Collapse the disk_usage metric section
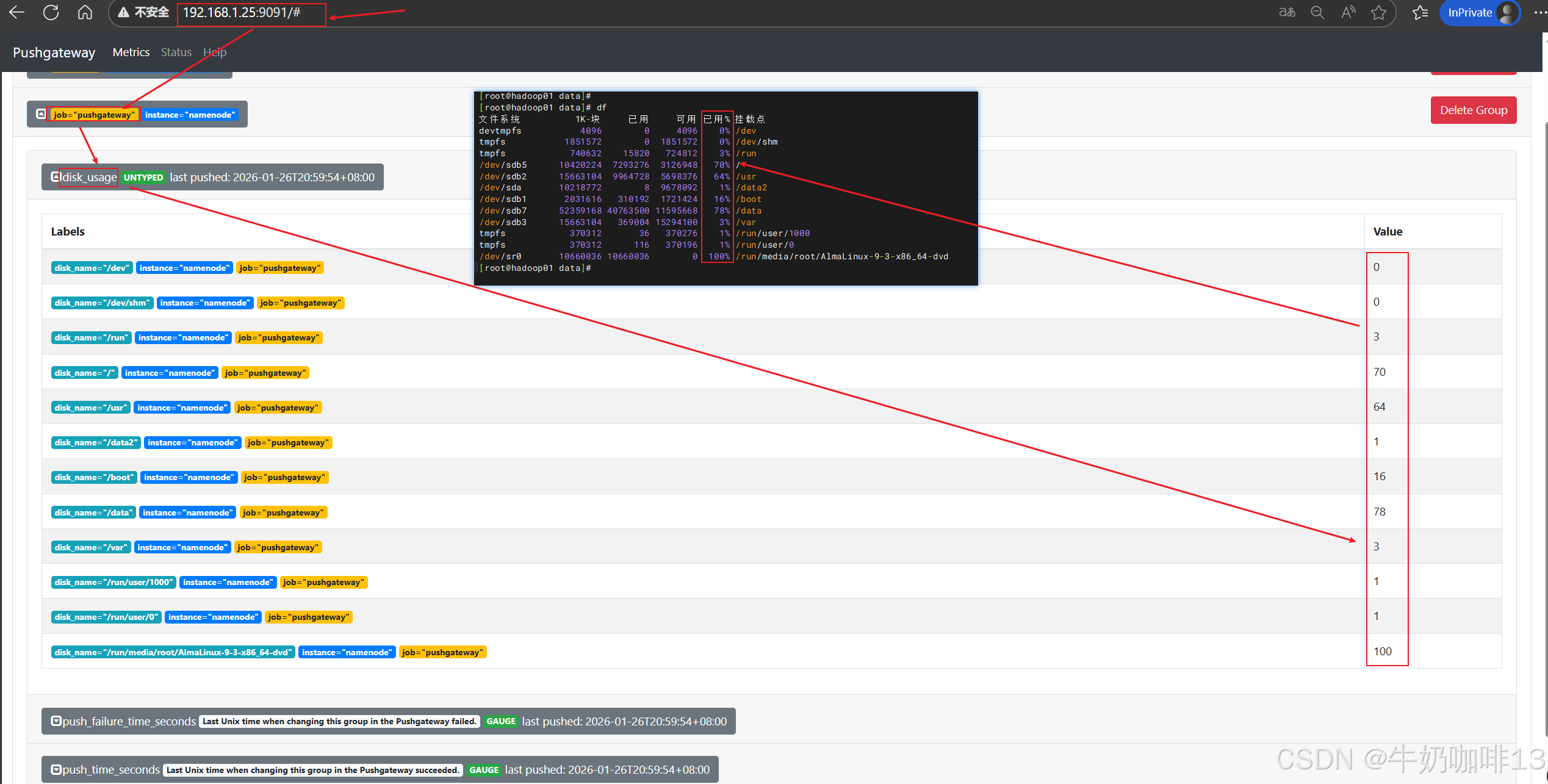 [56, 177]
